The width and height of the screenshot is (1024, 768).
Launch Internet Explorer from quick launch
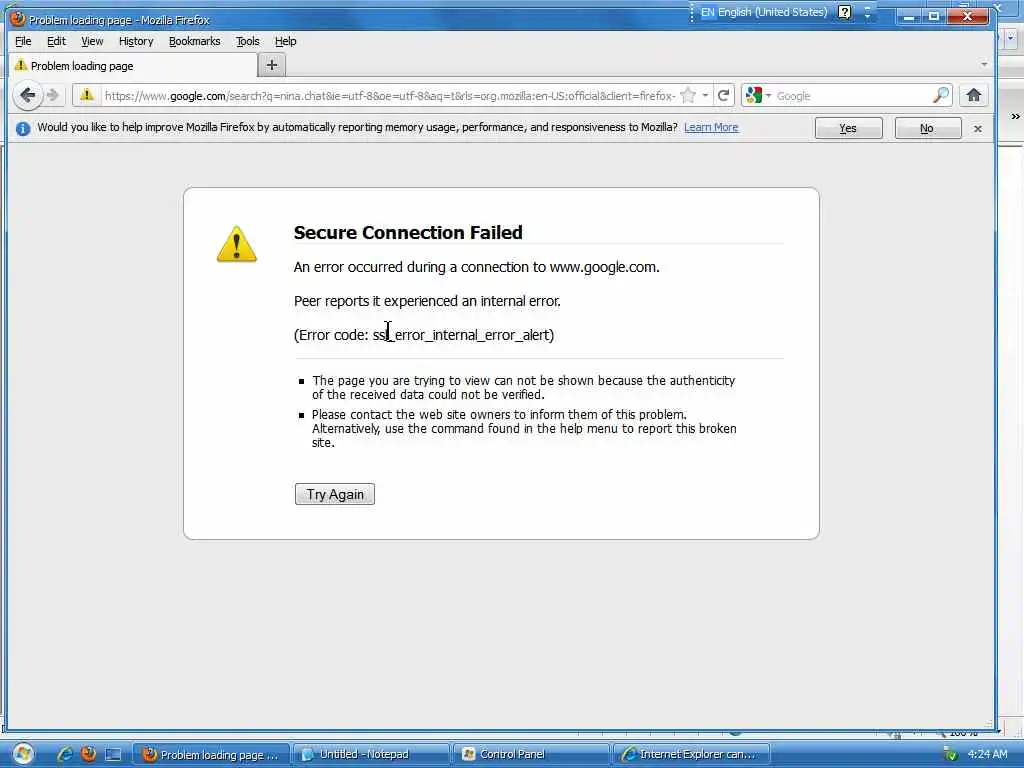pyautogui.click(x=65, y=754)
